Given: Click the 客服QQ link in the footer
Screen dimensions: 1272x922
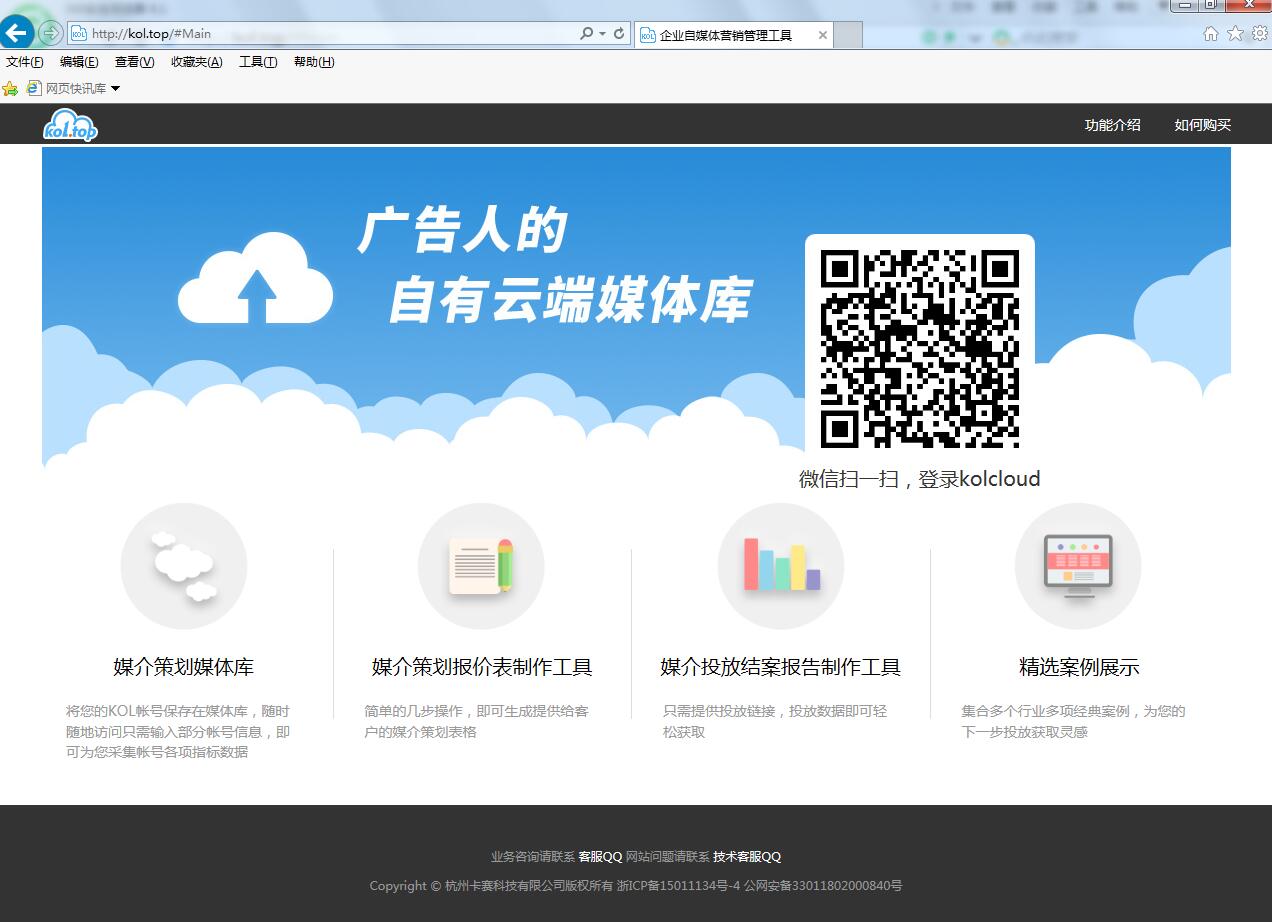Looking at the screenshot, I should [x=600, y=857].
